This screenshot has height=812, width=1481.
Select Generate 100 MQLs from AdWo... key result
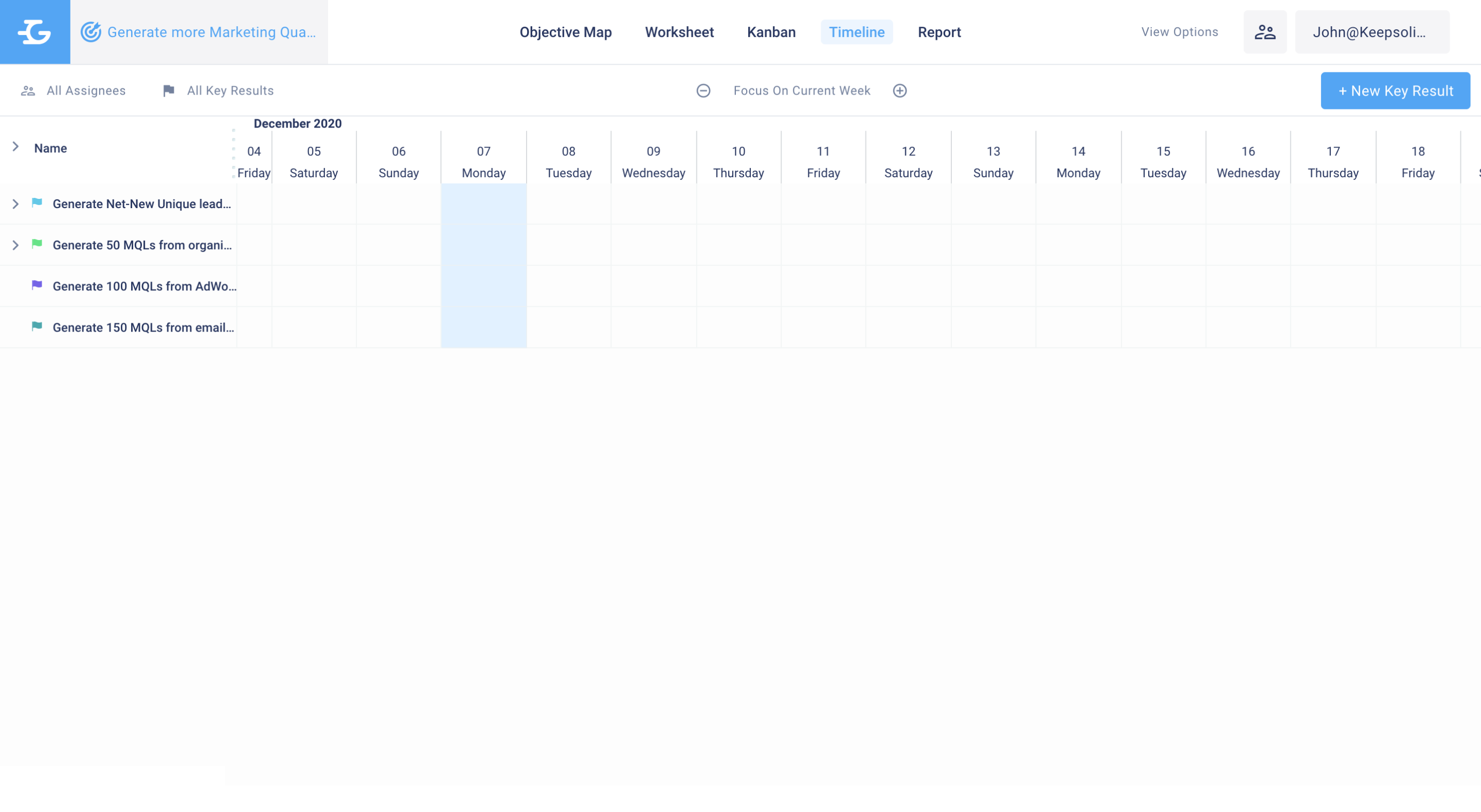pos(145,287)
